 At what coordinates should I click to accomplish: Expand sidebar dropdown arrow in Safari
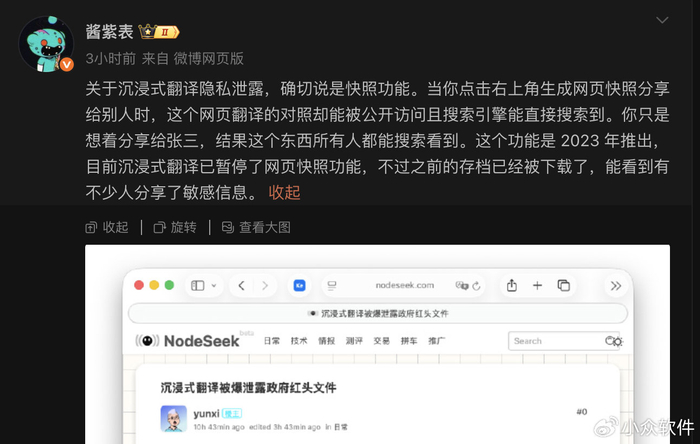214,286
